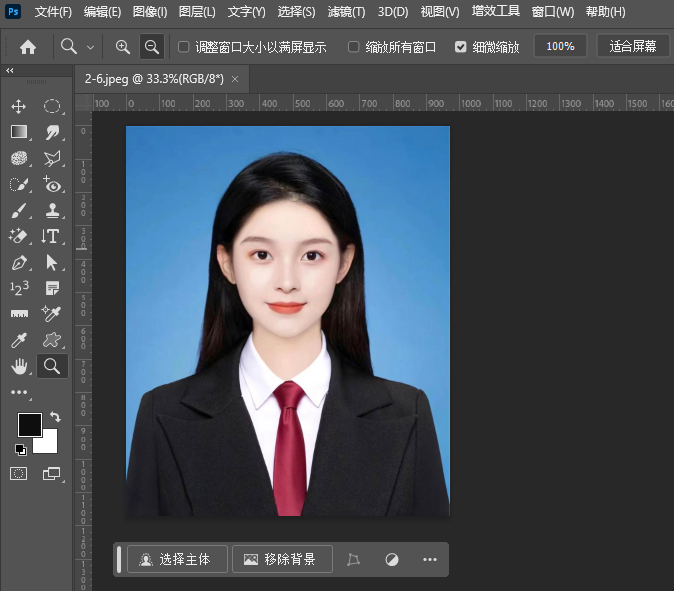Click the zoom in magnifier icon
674x591 pixels.
click(x=123, y=47)
